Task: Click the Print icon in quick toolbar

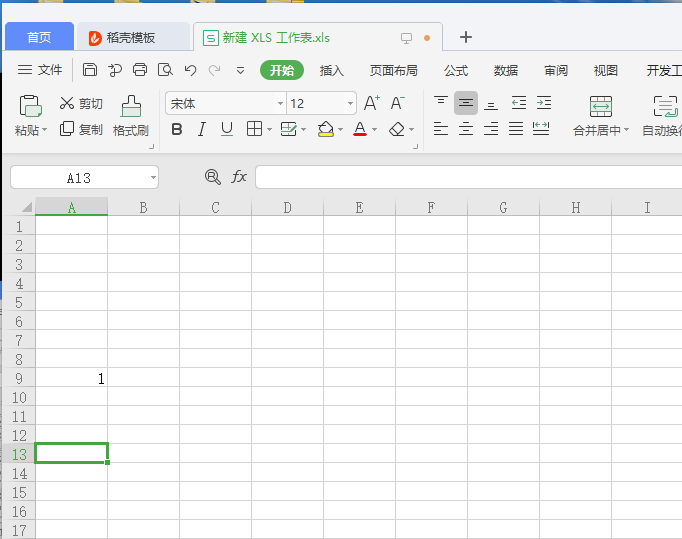Action: 140,70
